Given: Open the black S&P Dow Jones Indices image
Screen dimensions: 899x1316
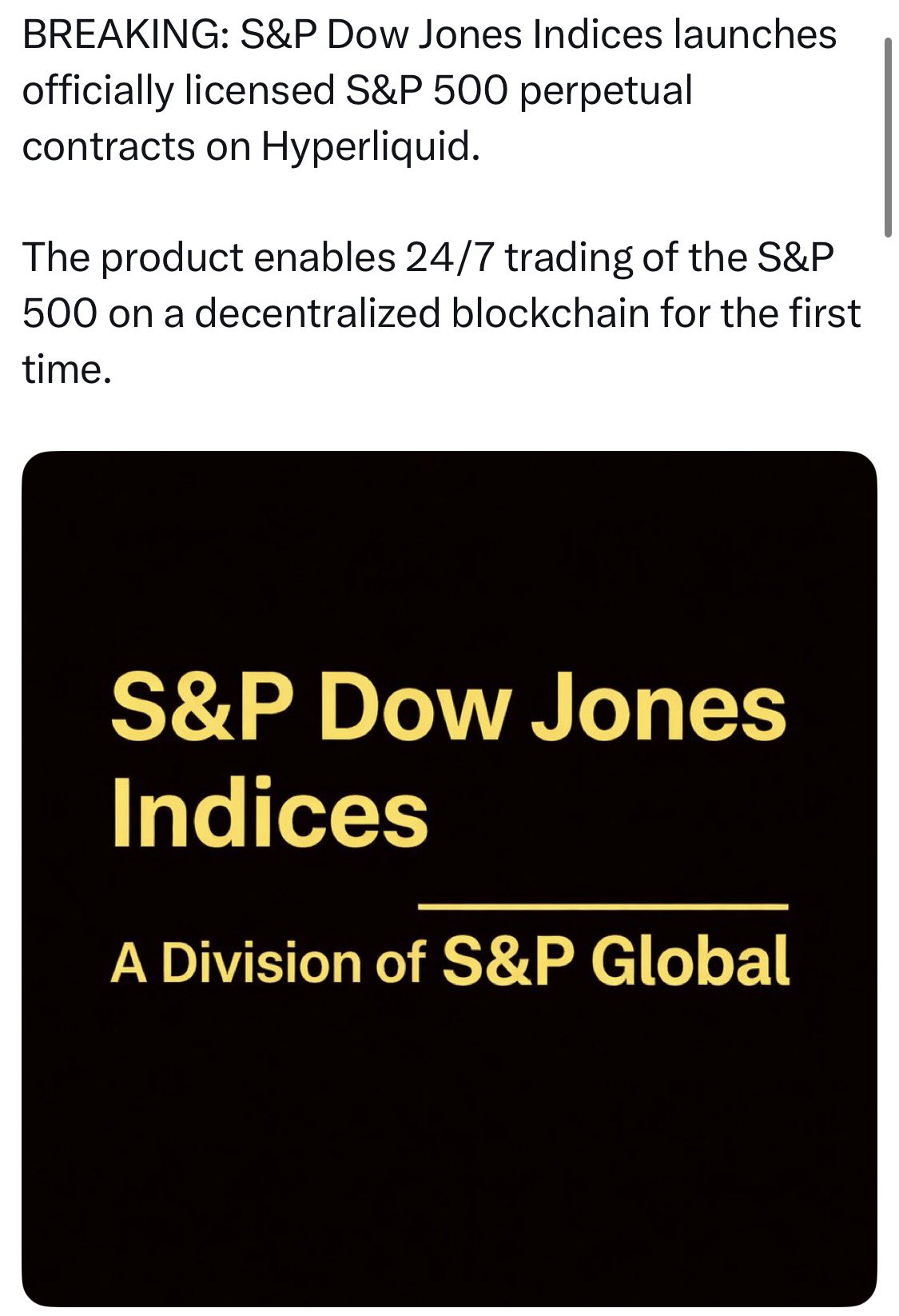Looking at the screenshot, I should pos(449,1119).
